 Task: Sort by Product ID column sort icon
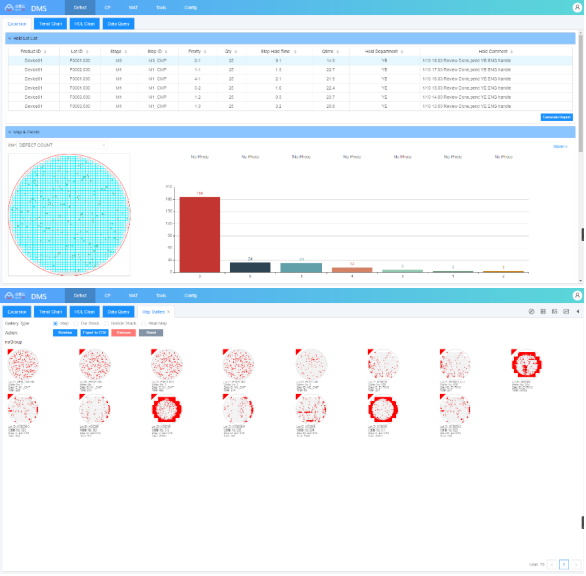click(x=45, y=52)
